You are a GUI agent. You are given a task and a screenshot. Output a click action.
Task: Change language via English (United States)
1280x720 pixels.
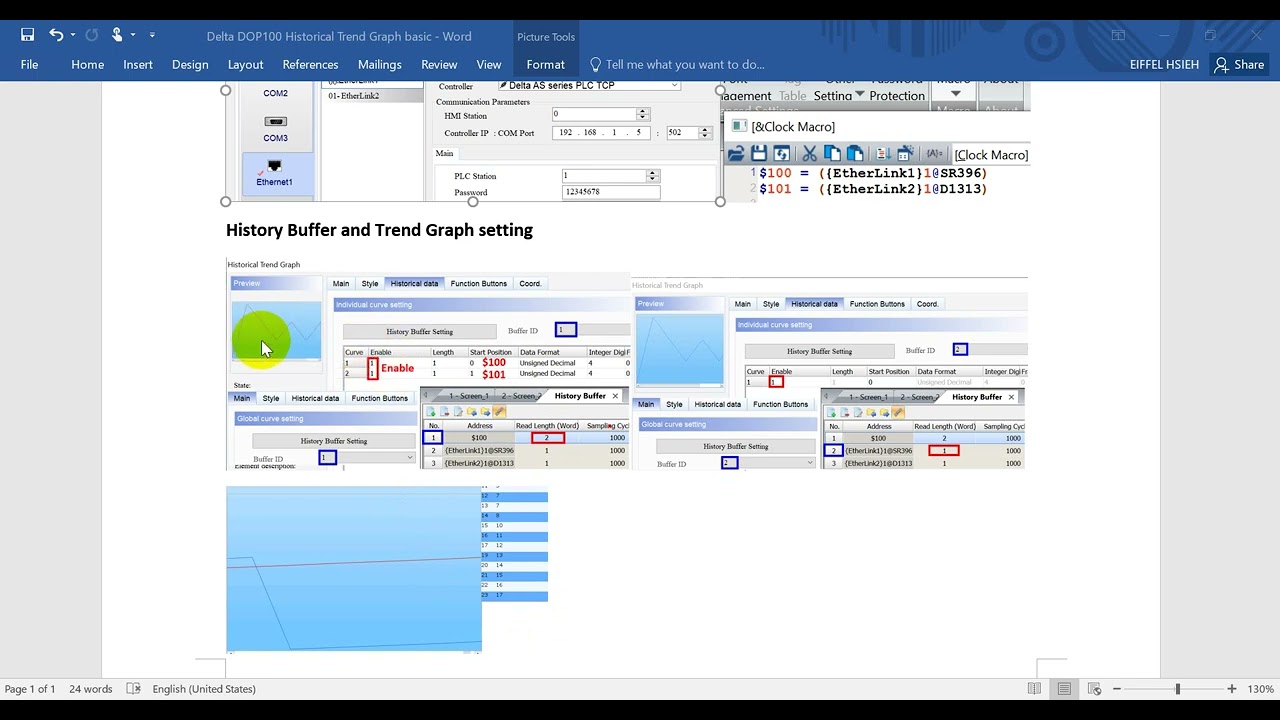(204, 689)
